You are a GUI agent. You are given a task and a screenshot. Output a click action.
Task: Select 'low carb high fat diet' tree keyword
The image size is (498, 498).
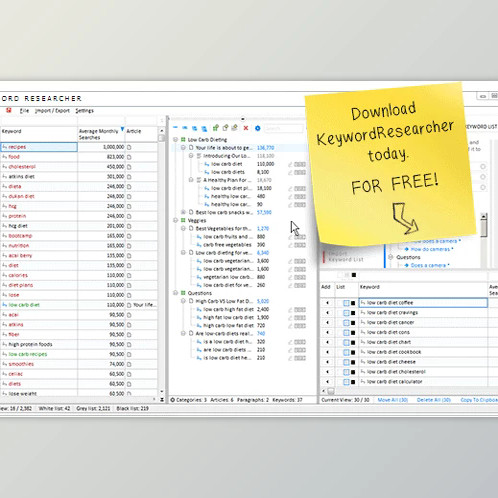pos(228,309)
